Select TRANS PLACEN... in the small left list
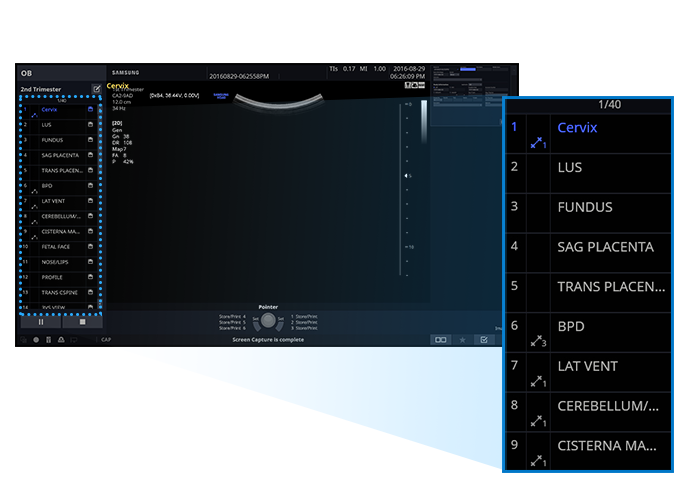Image resolution: width=689 pixels, height=477 pixels. pos(62,170)
